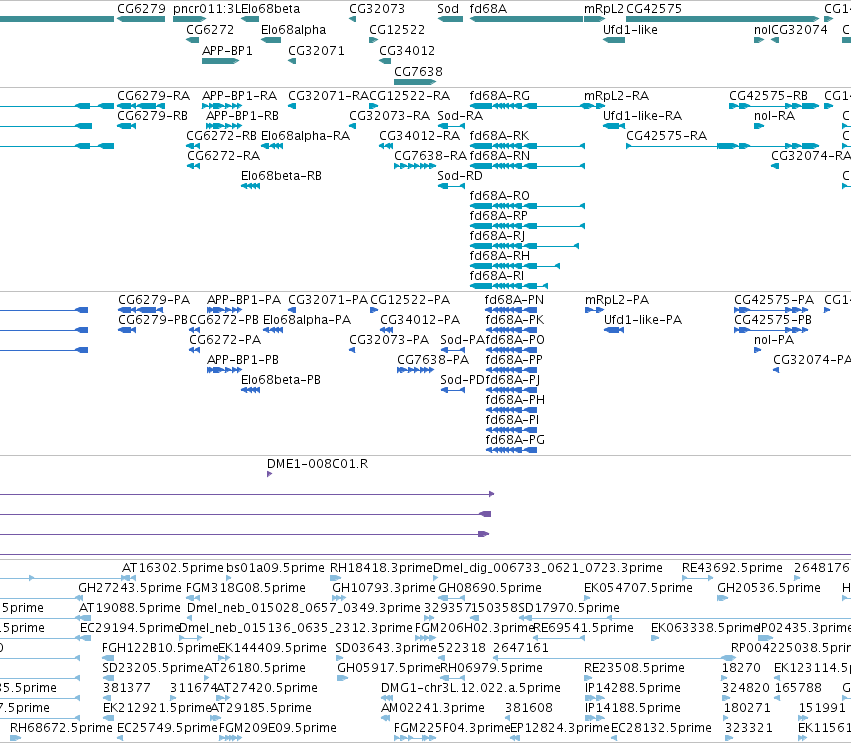Click the fd68A-PN protein label

(515, 300)
